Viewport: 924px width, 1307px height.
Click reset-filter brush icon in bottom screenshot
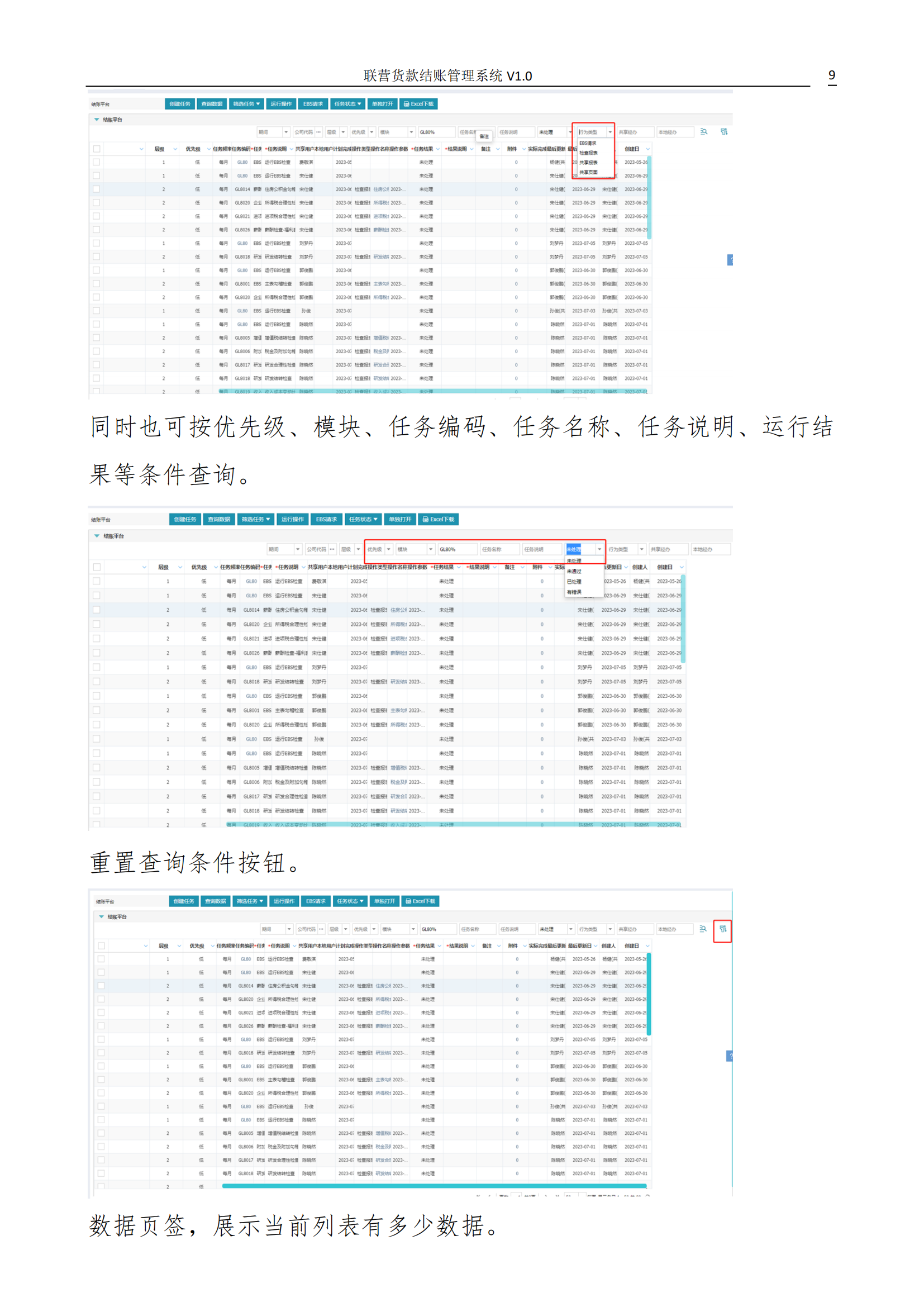point(722,929)
